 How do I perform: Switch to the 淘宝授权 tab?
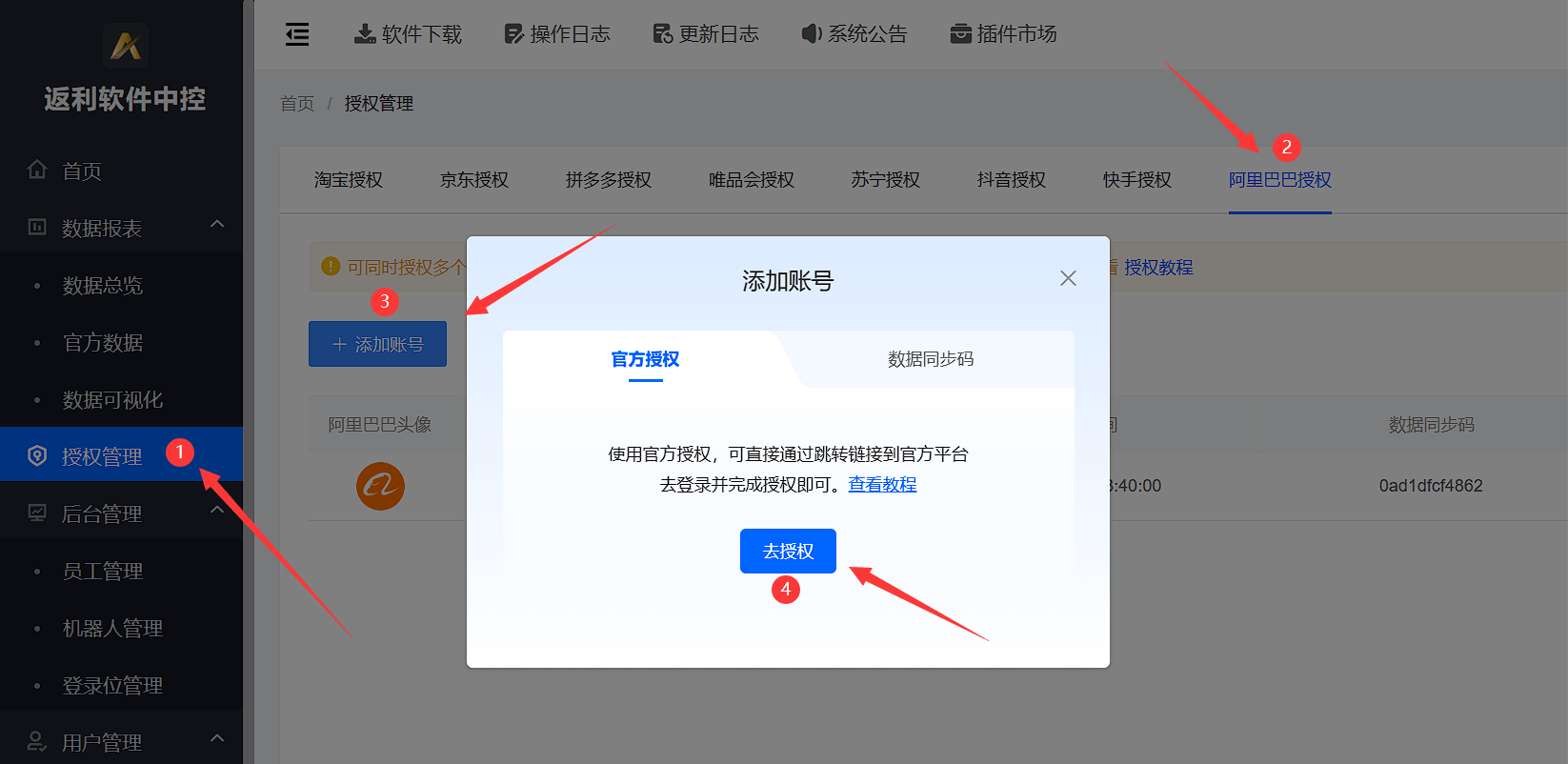[x=348, y=180]
